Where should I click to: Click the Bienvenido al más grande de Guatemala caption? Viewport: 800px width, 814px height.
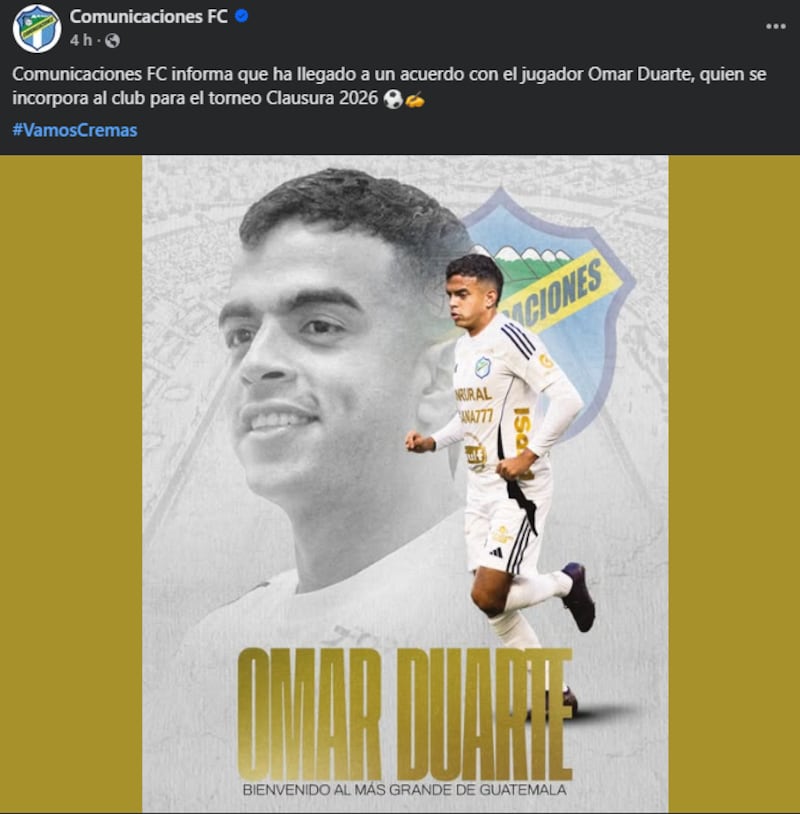point(404,790)
